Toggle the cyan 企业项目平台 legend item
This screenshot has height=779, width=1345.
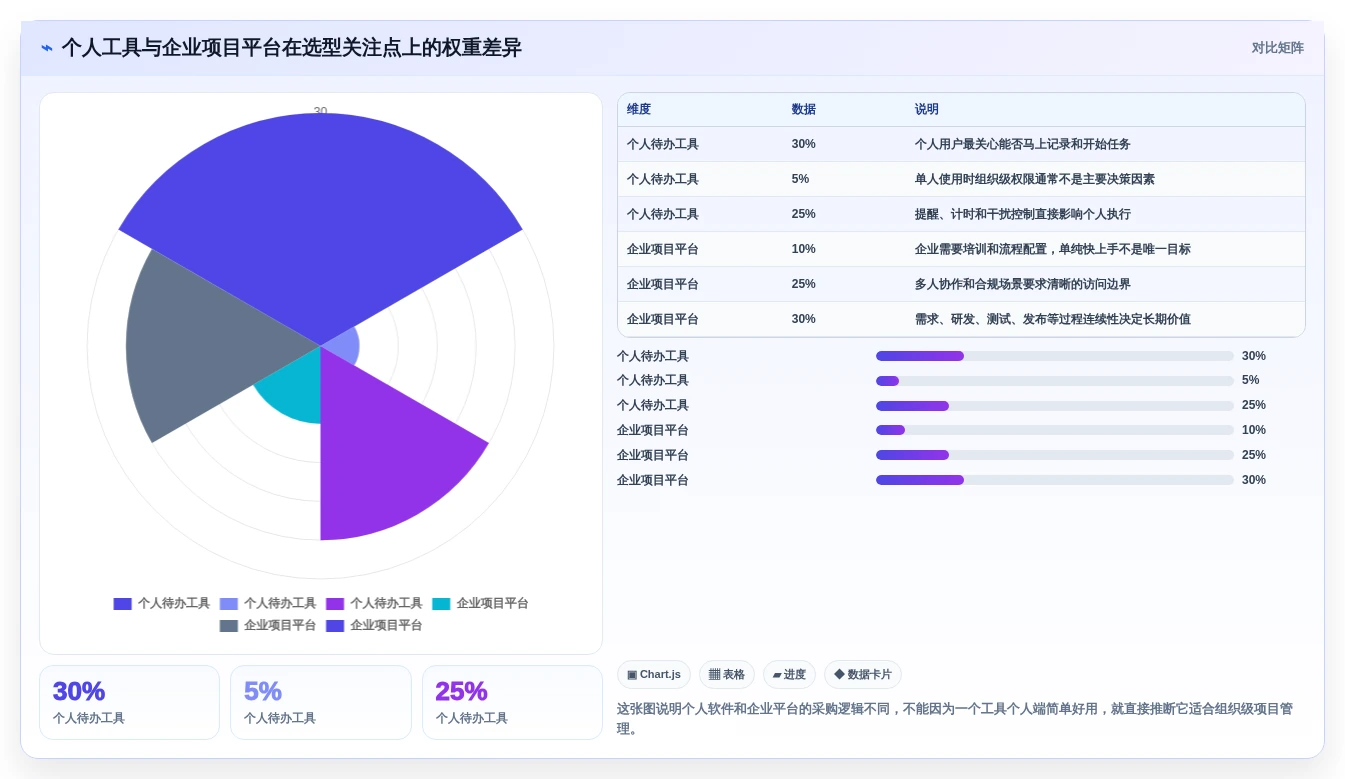coord(480,604)
